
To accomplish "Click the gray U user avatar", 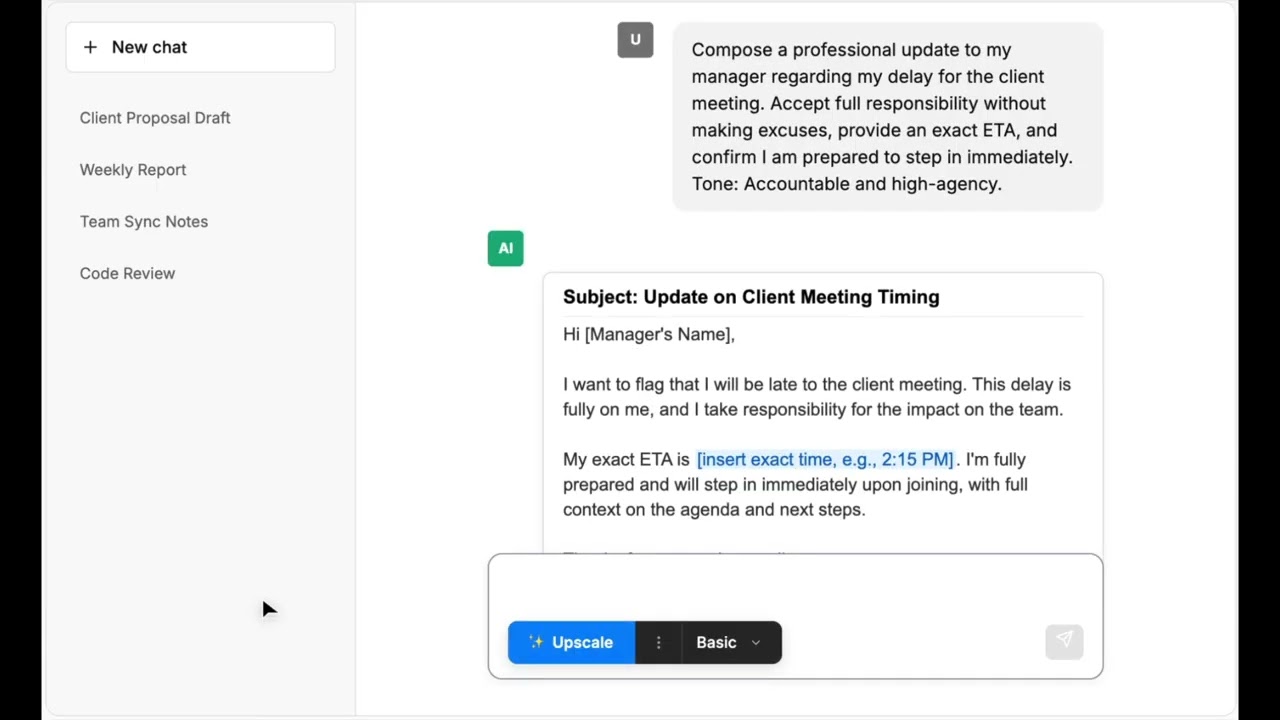I will (x=635, y=40).
